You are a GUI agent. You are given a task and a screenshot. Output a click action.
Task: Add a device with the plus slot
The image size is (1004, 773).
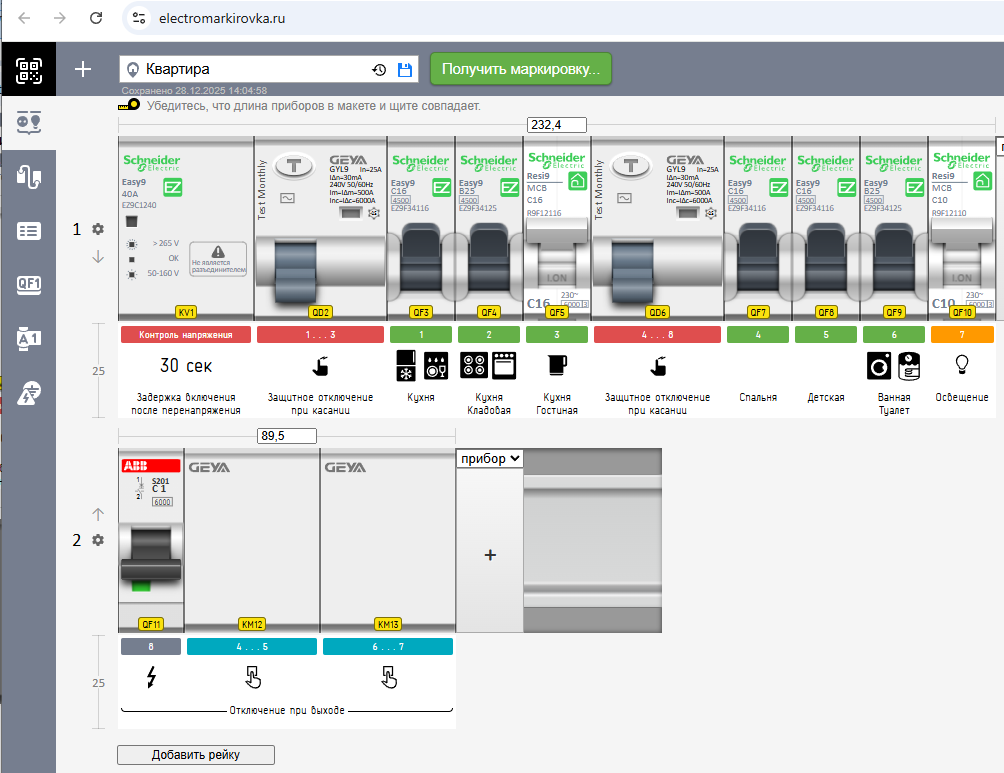click(490, 555)
